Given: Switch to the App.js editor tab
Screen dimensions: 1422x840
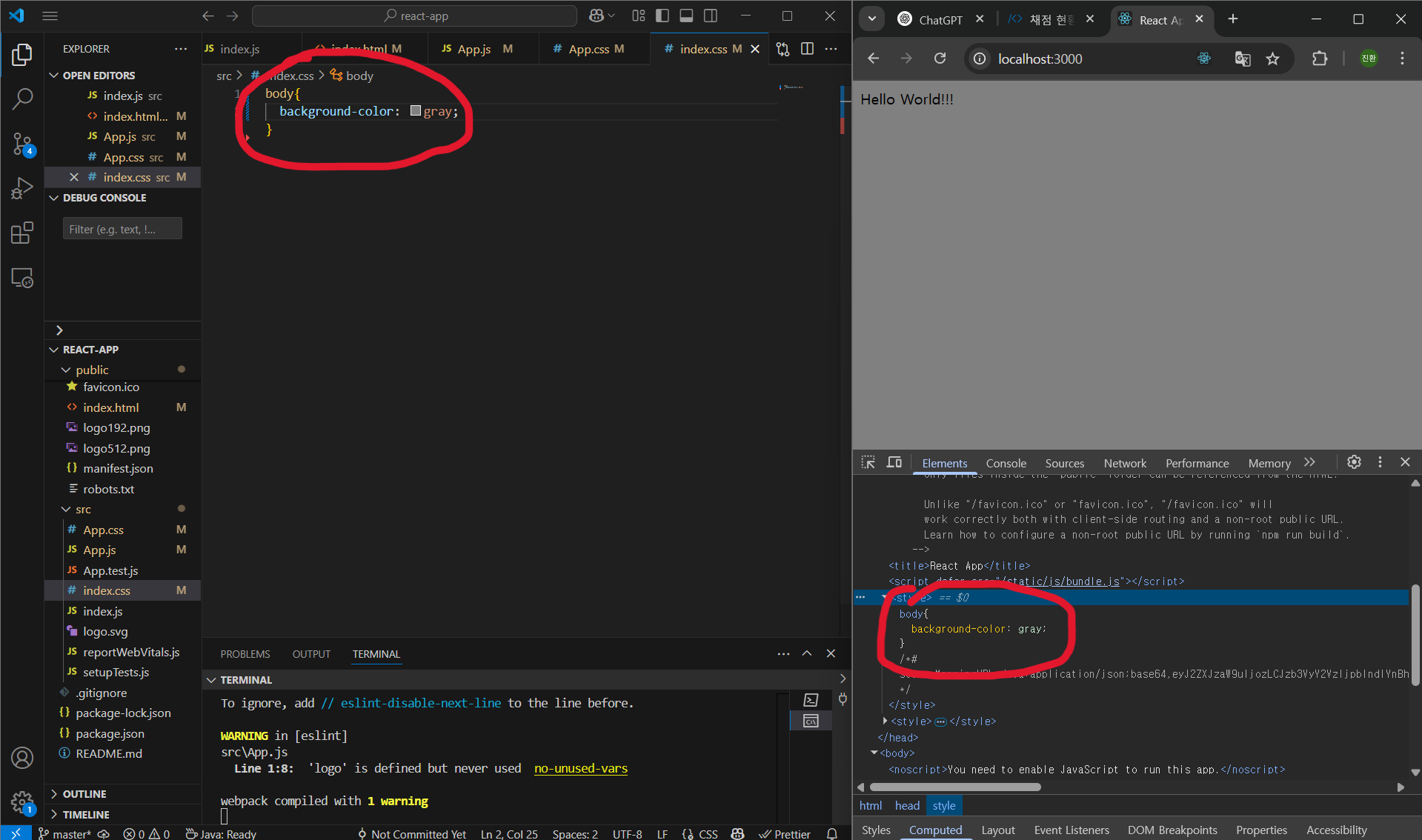Looking at the screenshot, I should point(472,49).
